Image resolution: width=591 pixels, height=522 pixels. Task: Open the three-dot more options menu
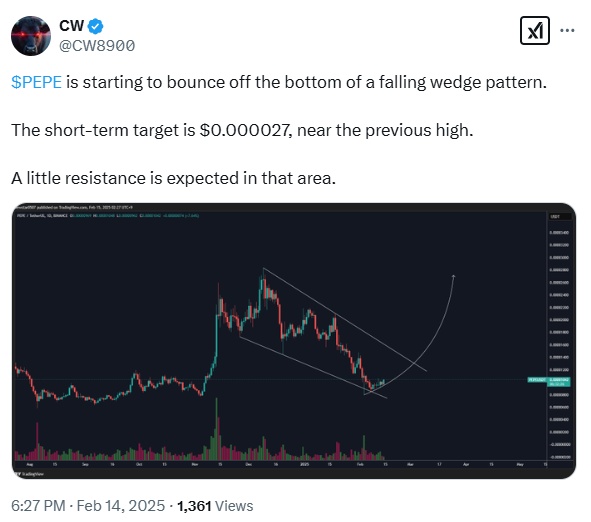click(x=567, y=31)
